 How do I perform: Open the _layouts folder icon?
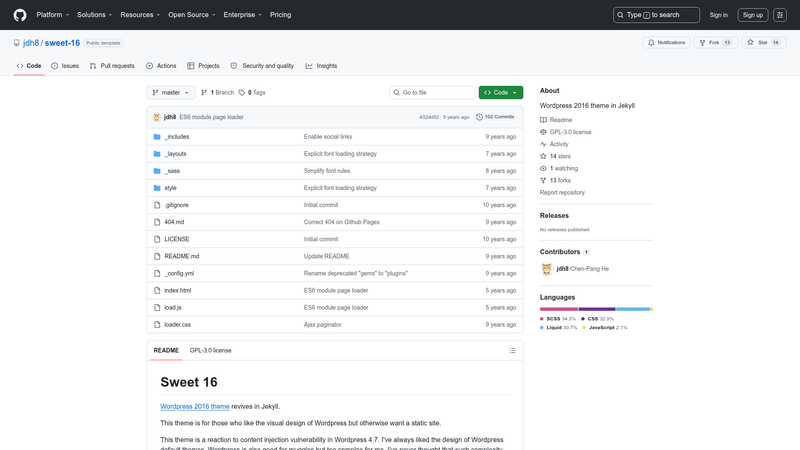click(x=157, y=154)
